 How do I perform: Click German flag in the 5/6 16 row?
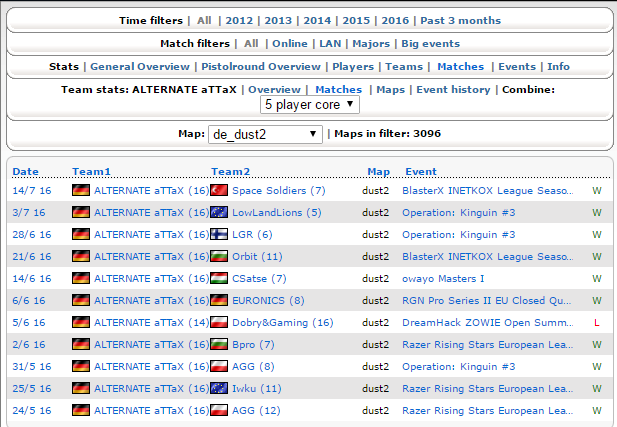[x=81, y=323]
